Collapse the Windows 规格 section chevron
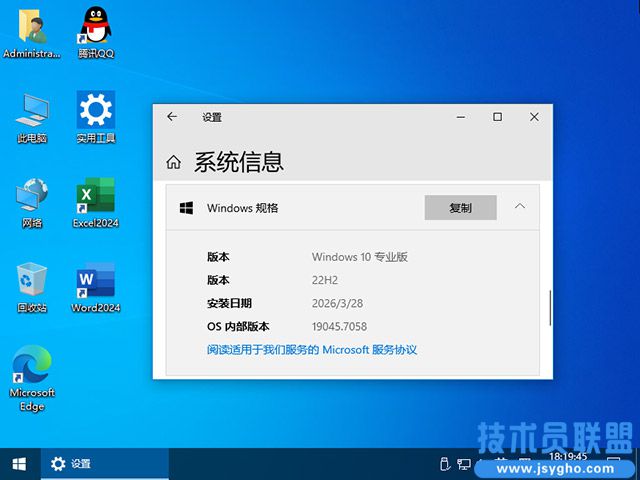Image resolution: width=640 pixels, height=480 pixels. click(520, 207)
